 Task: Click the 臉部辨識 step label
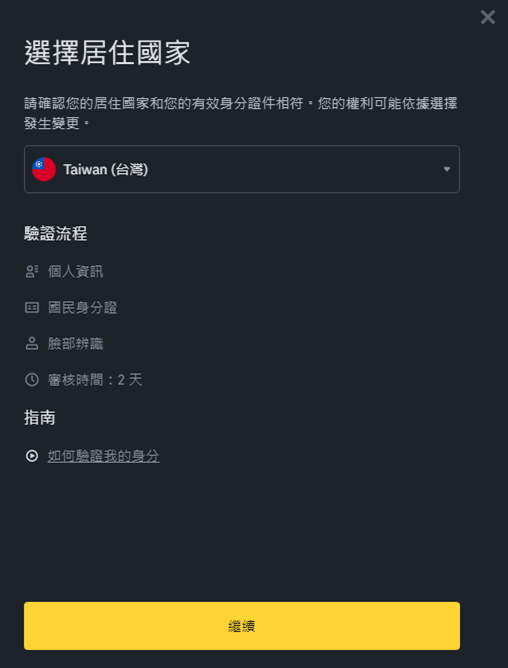coord(75,343)
